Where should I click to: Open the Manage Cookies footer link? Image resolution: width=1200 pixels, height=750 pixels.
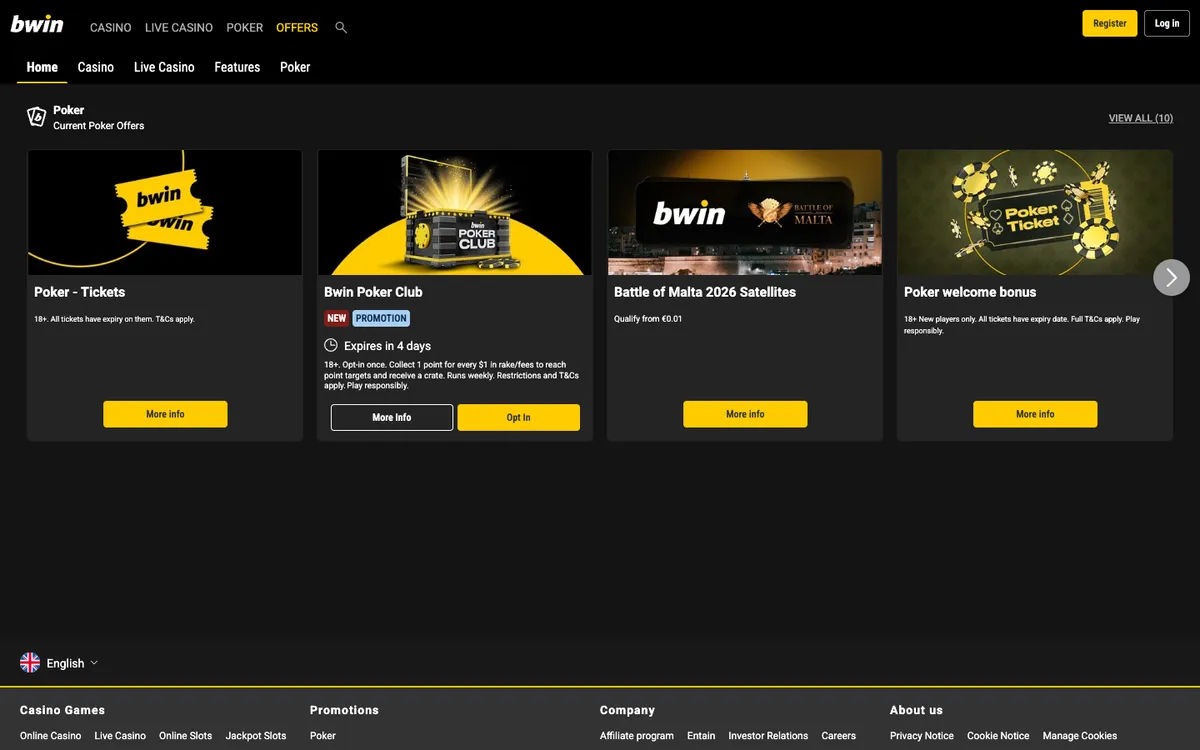pos(1080,736)
